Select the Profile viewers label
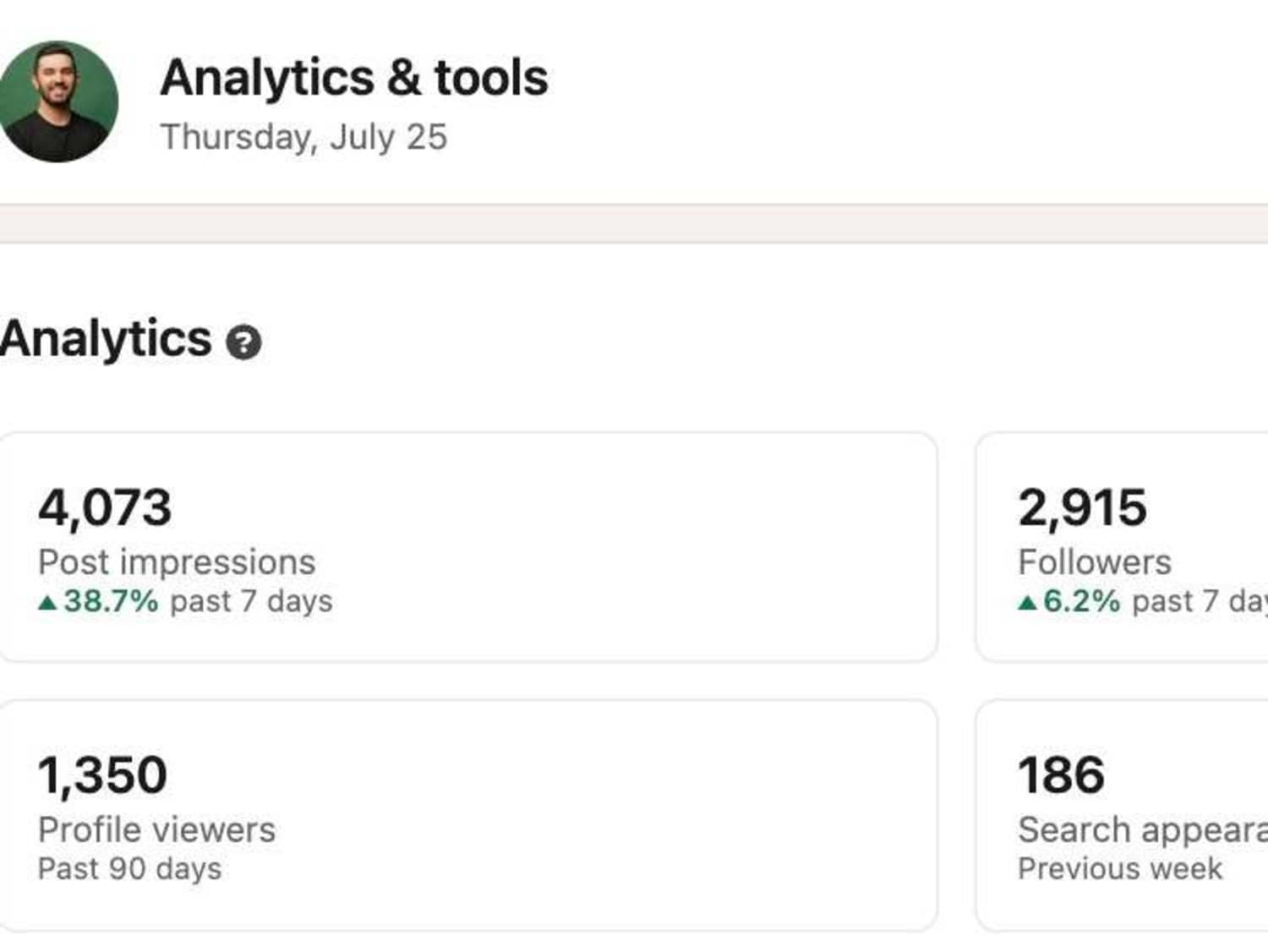The image size is (1268, 952). (156, 829)
